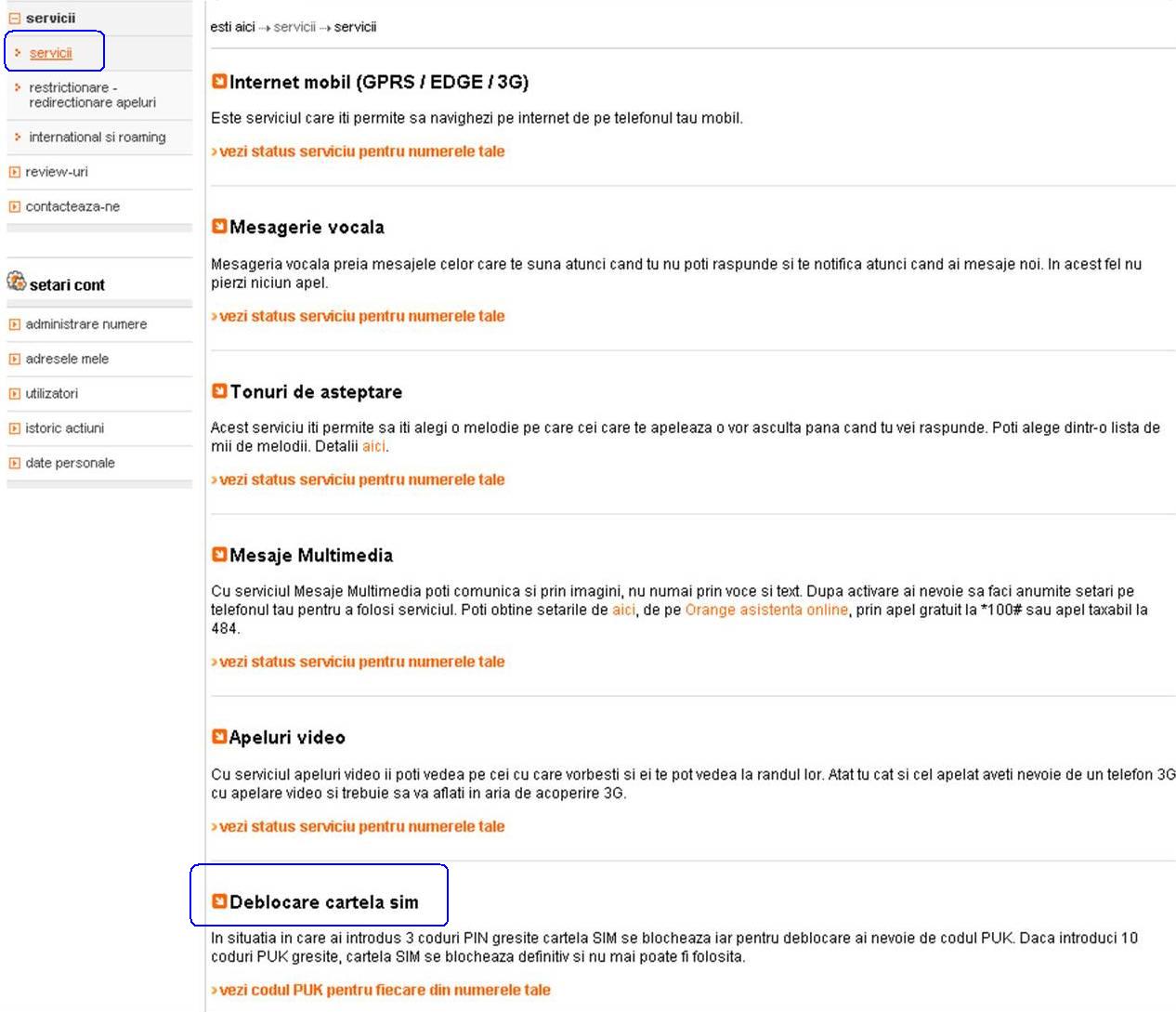Viewport: 1176px width, 1012px height.
Task: Click the orange icon beside Tonuri de asteptare
Action: [219, 391]
